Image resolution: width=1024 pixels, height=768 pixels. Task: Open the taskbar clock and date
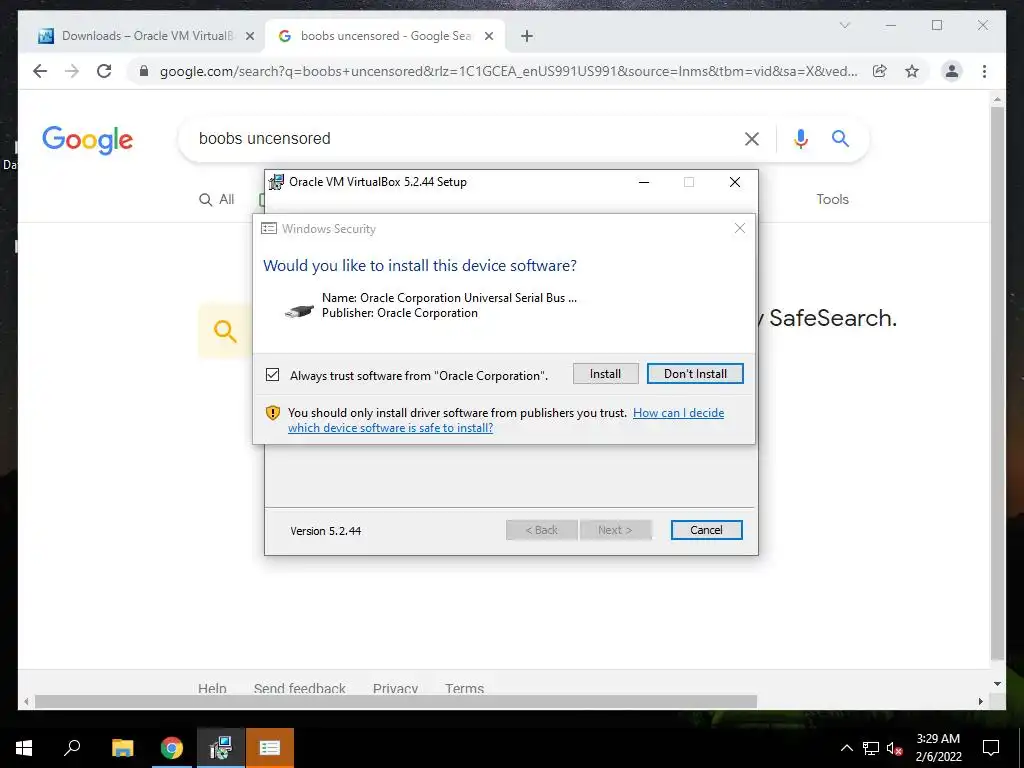[x=938, y=748]
